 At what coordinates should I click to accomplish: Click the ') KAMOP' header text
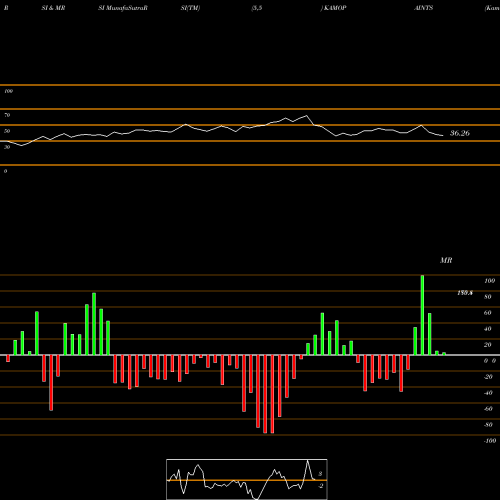coord(333,8)
